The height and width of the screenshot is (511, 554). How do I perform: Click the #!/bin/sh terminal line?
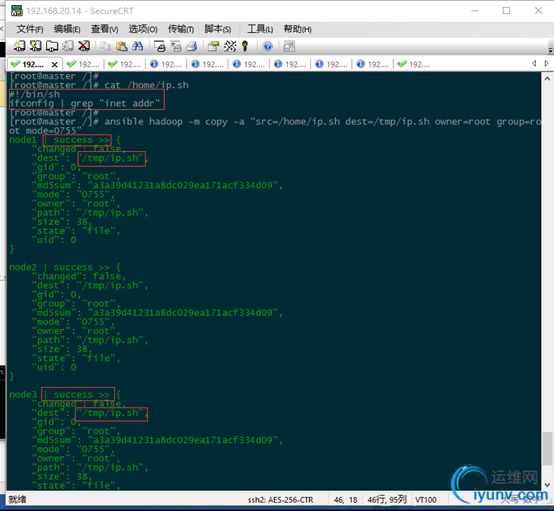click(x=35, y=94)
